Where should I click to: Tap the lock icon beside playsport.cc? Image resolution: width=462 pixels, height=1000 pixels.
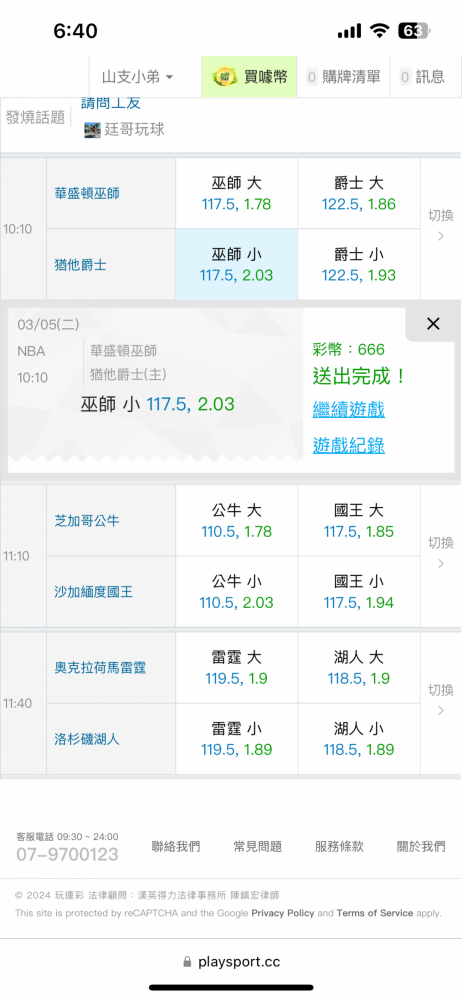pos(187,962)
